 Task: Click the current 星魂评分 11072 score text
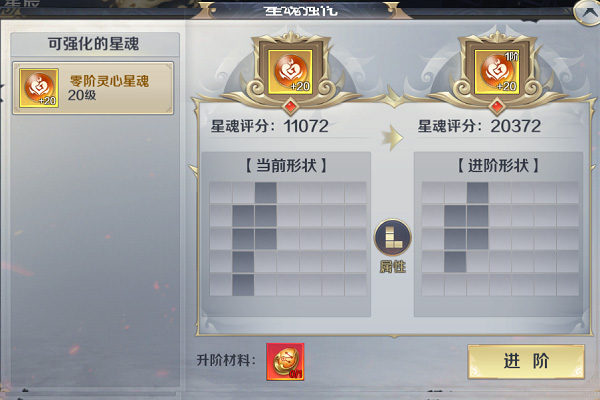270,126
